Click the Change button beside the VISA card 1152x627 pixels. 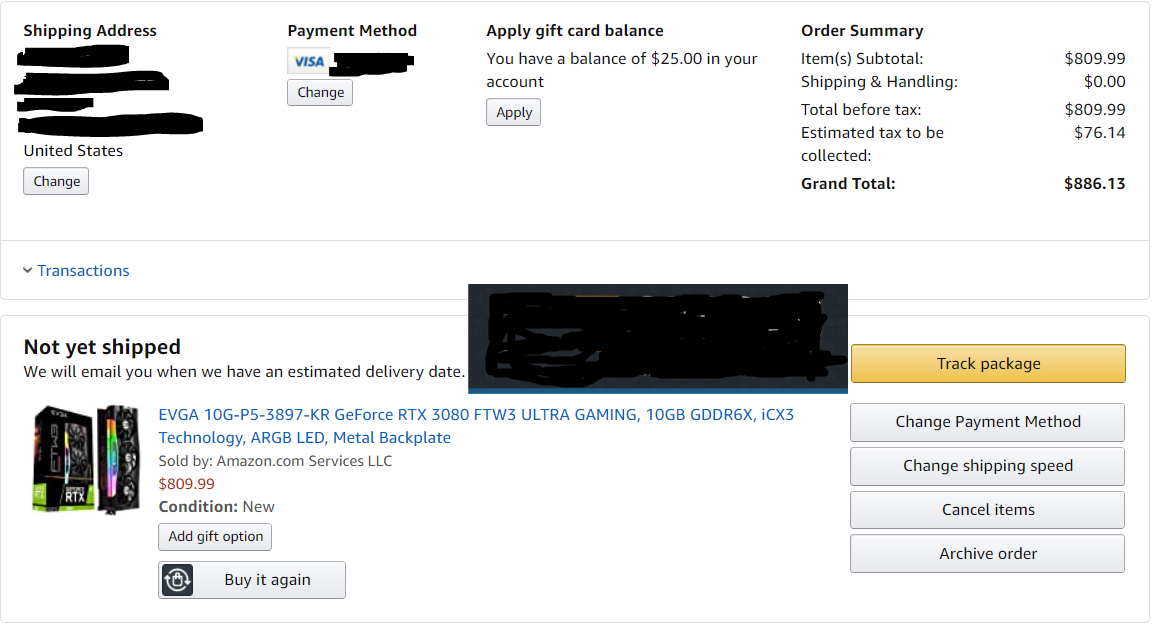(x=320, y=92)
